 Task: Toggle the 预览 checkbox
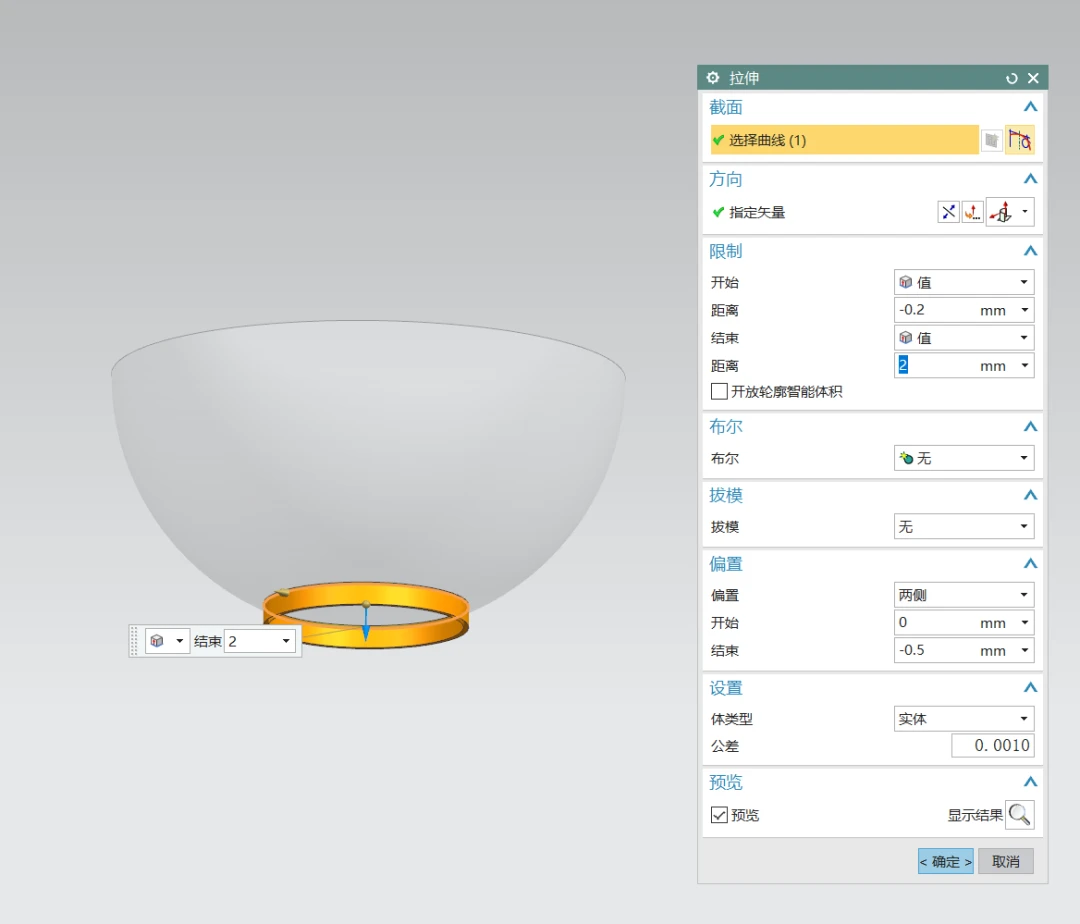[x=719, y=815]
